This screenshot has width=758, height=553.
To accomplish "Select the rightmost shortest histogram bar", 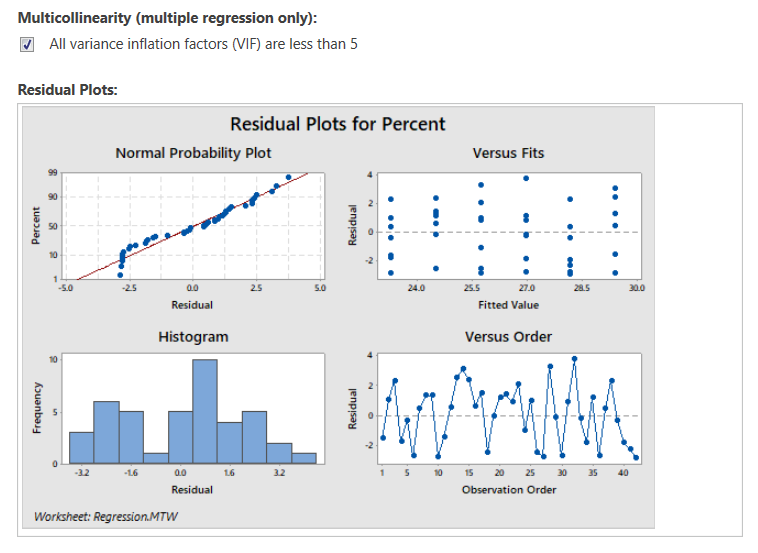I will coord(304,459).
